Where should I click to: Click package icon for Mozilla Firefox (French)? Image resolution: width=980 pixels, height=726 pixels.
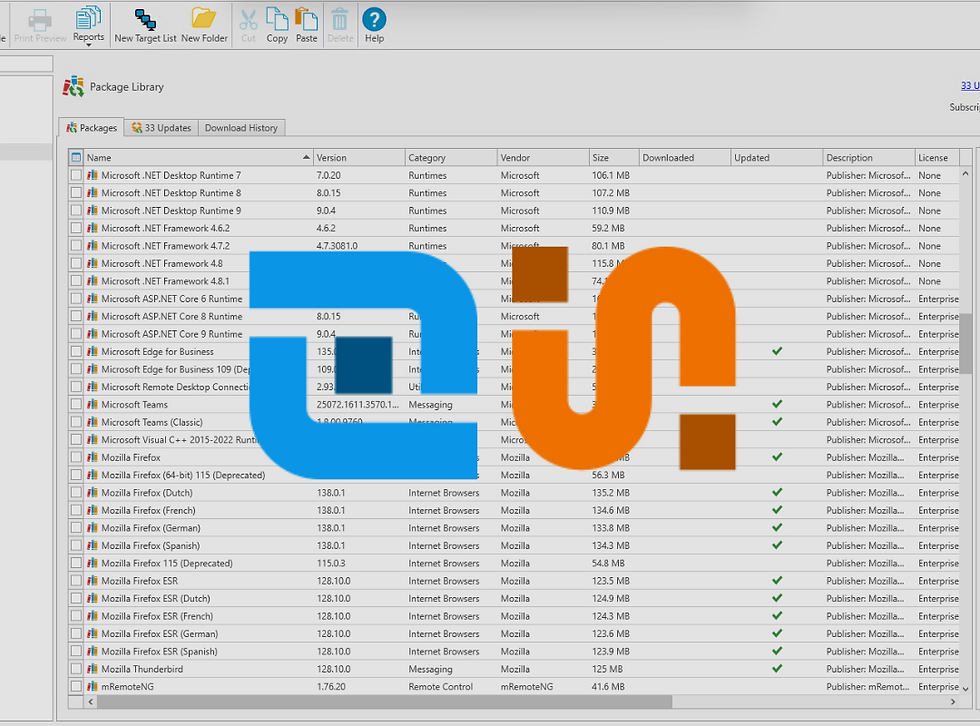[92, 510]
